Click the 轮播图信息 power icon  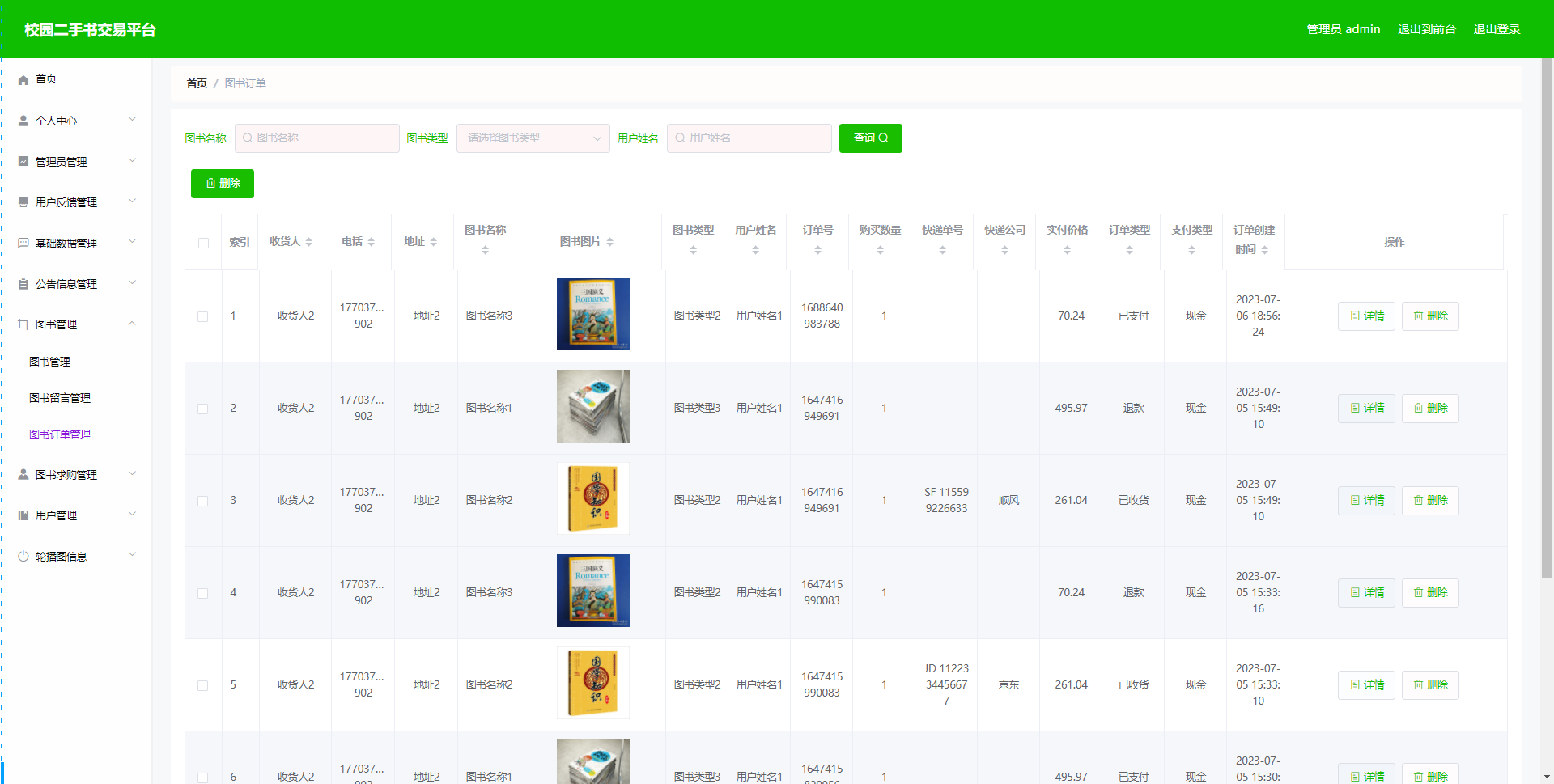(23, 557)
